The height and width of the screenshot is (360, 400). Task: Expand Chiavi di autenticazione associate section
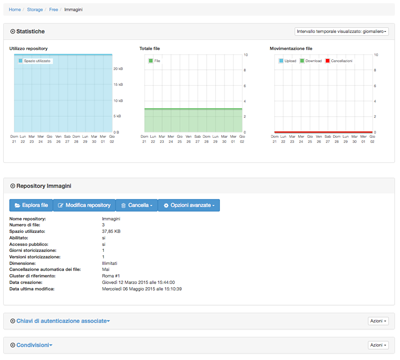[63, 321]
